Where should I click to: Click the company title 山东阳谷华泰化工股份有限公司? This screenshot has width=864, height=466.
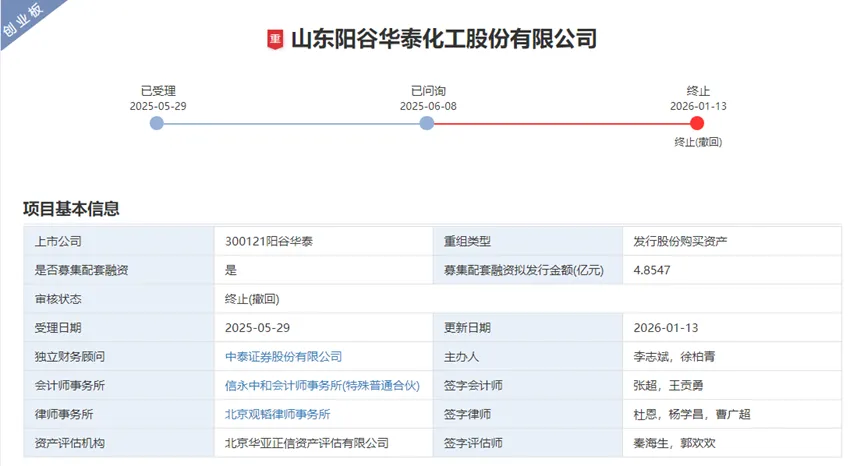pyautogui.click(x=444, y=39)
